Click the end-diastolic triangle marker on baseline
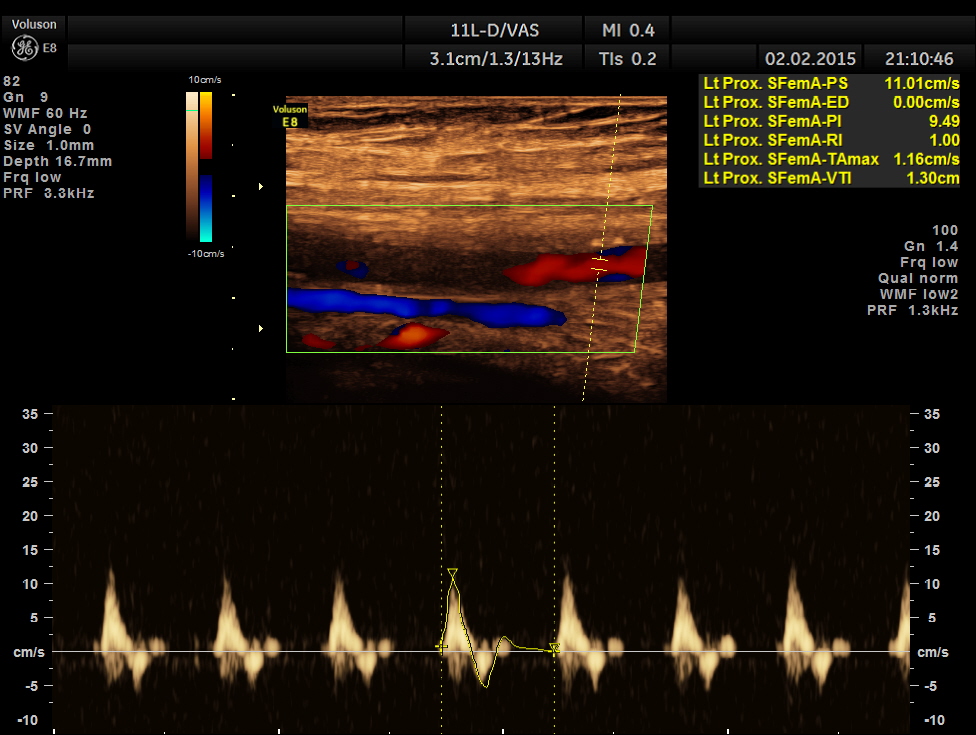976x735 pixels. (x=555, y=649)
